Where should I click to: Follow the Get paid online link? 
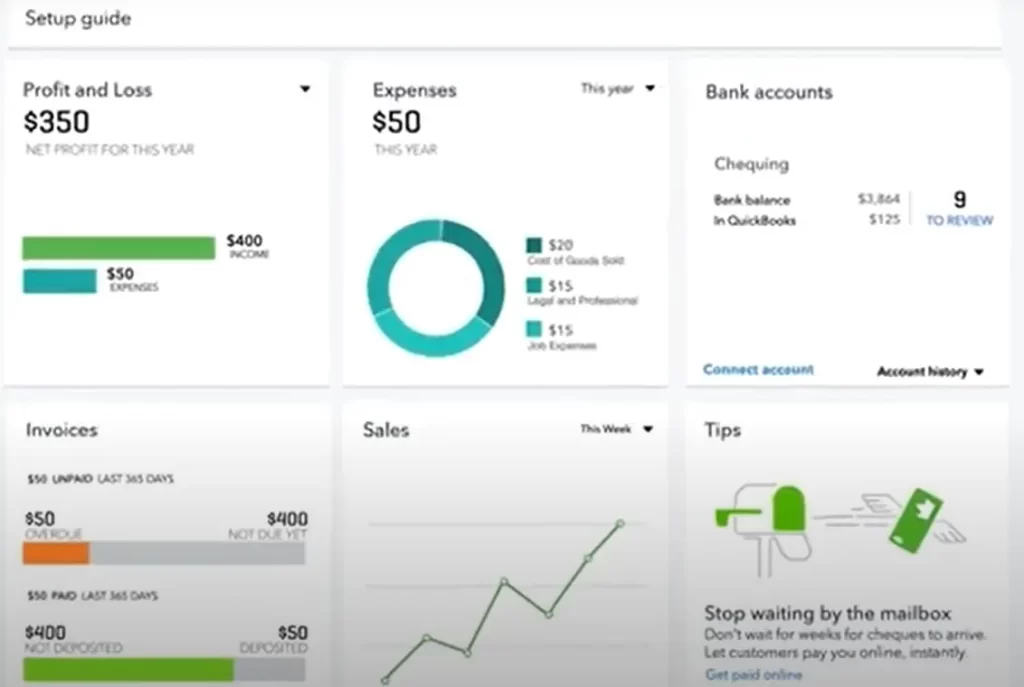(754, 675)
